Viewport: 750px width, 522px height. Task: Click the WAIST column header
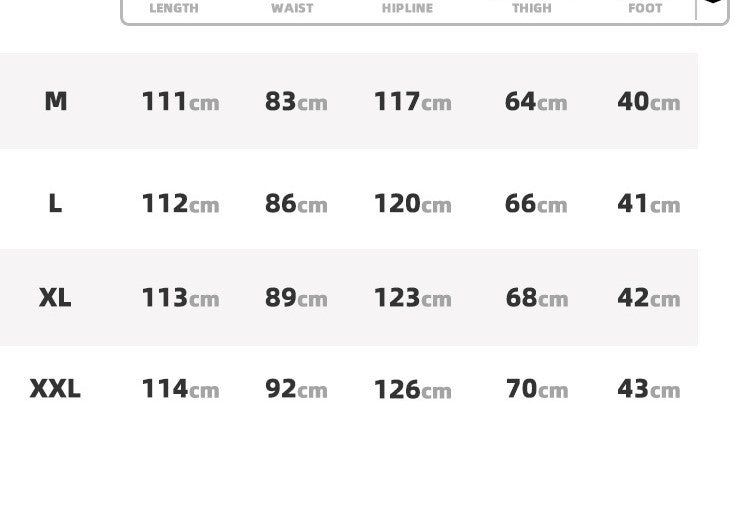(x=292, y=8)
